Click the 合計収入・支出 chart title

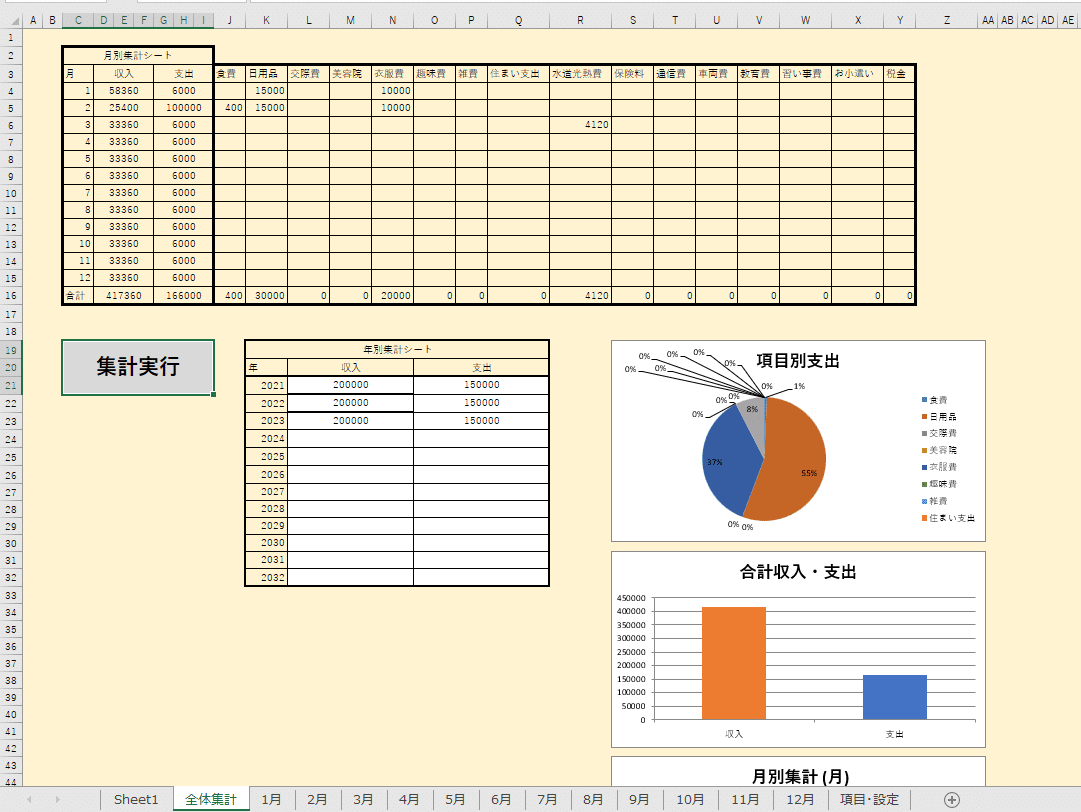pos(798,571)
